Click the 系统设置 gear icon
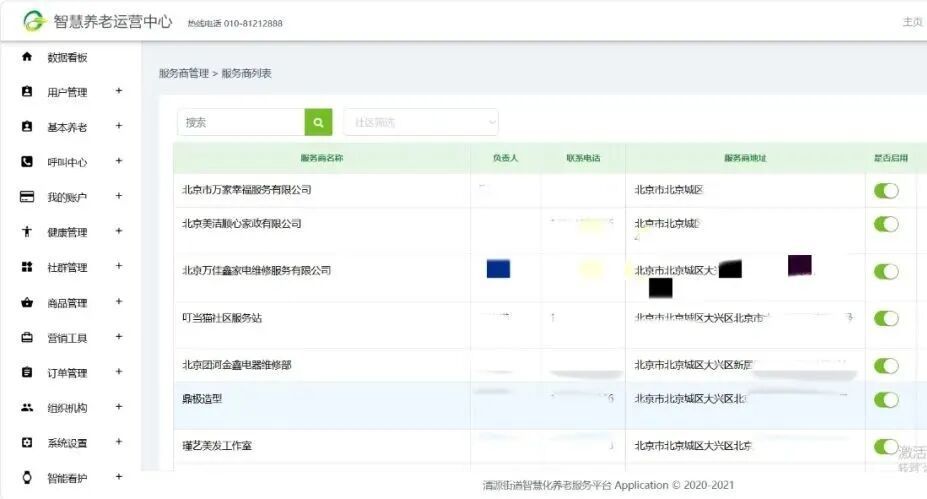This screenshot has width=927, height=499. 27,442
